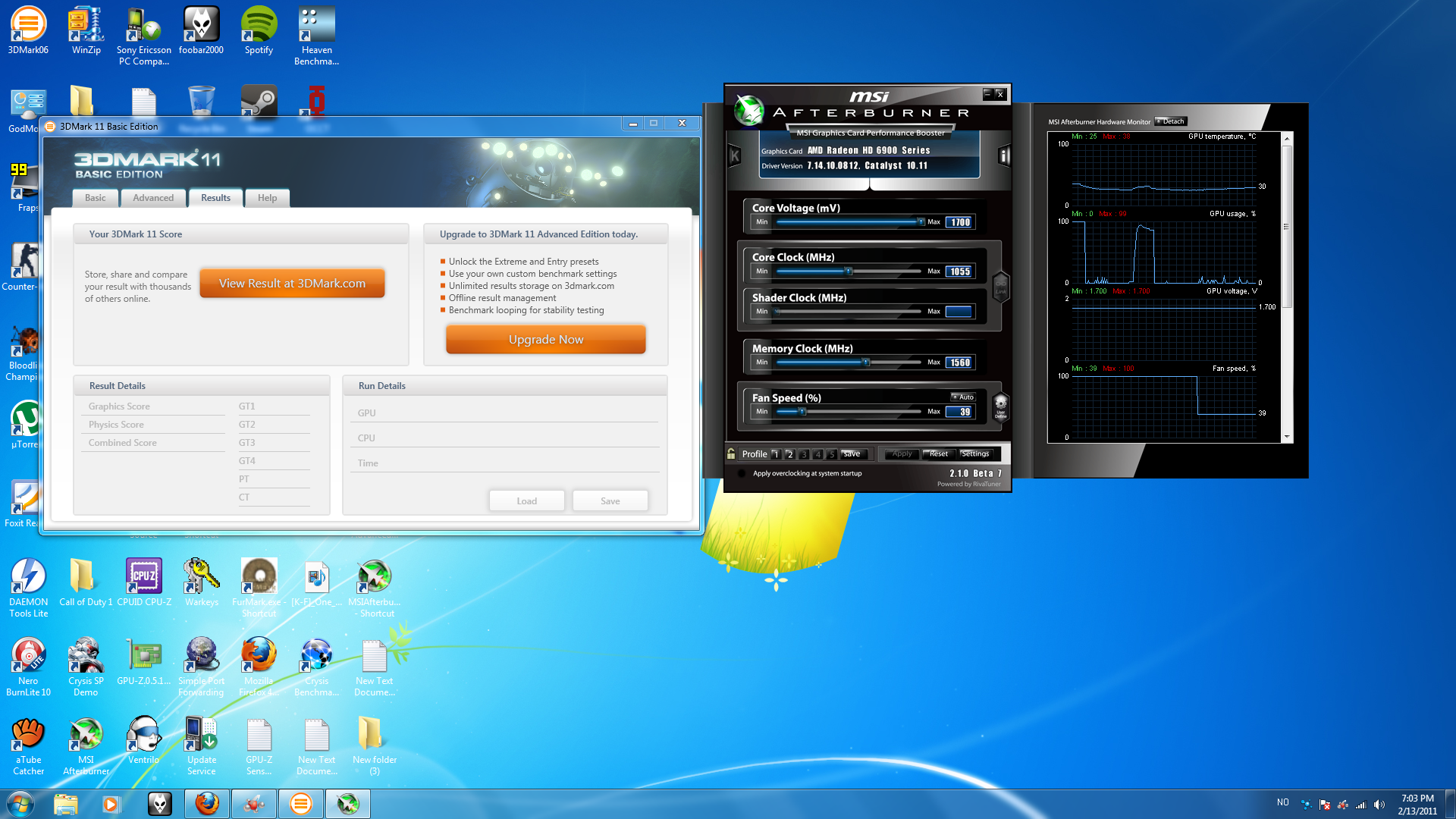Toggle the Link clocks button in Afterburner
The height and width of the screenshot is (819, 1456).
[1001, 287]
